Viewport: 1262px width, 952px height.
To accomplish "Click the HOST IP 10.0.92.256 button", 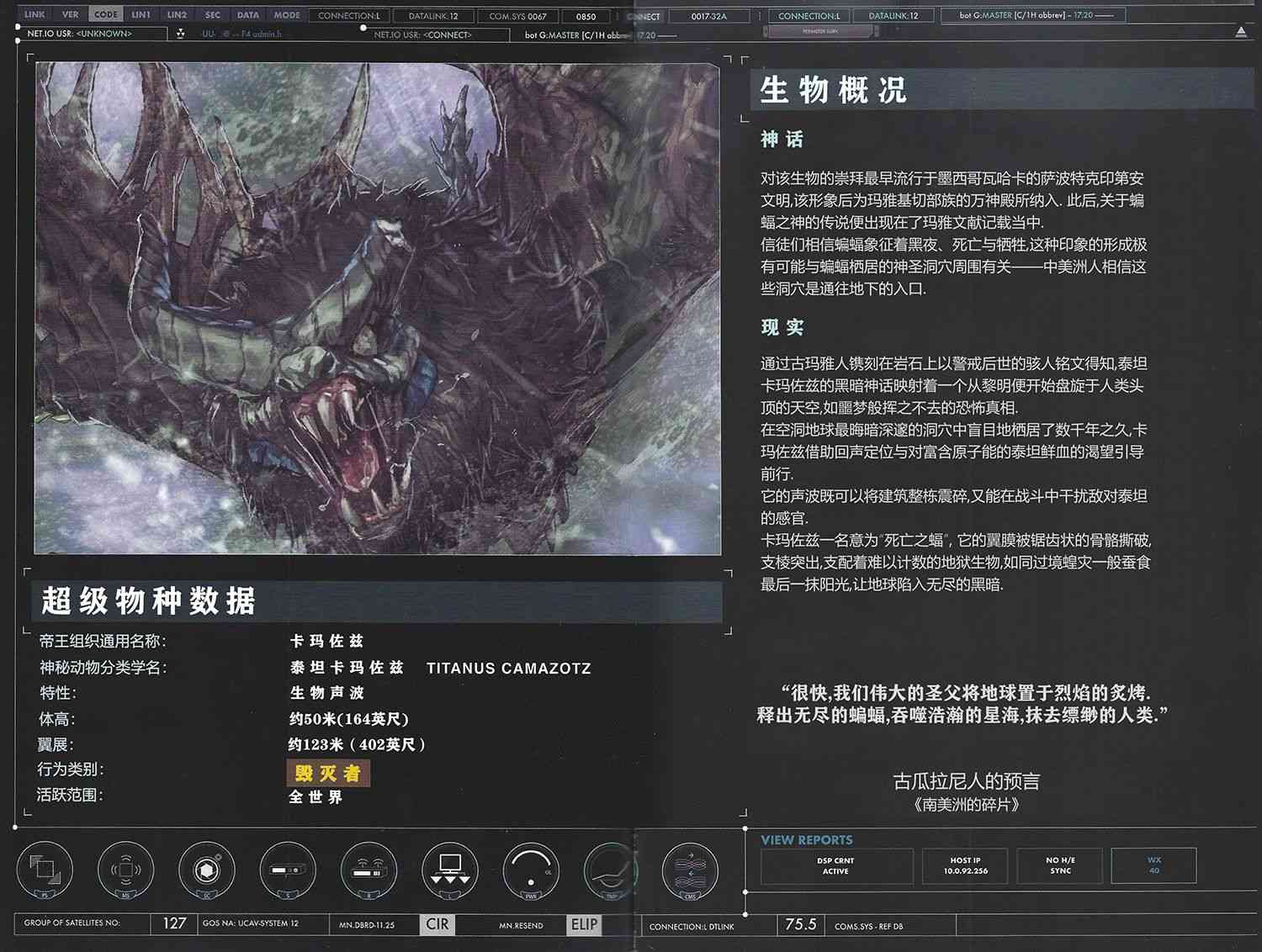I will click(965, 865).
